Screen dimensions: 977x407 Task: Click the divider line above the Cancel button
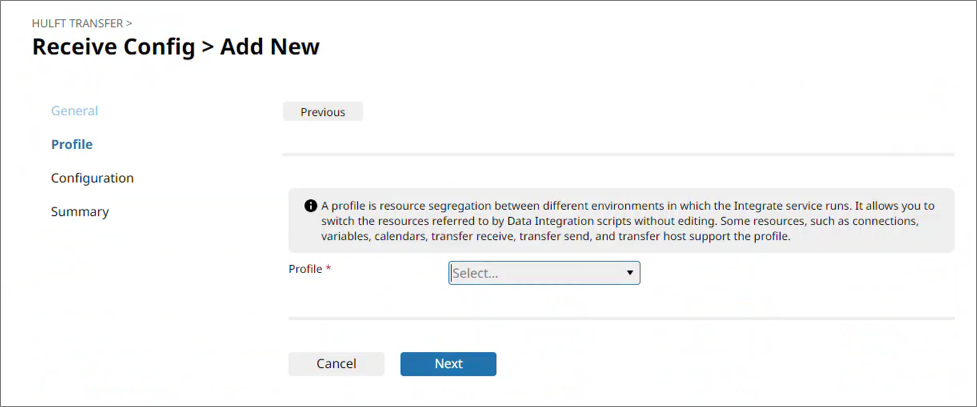pyautogui.click(x=620, y=319)
